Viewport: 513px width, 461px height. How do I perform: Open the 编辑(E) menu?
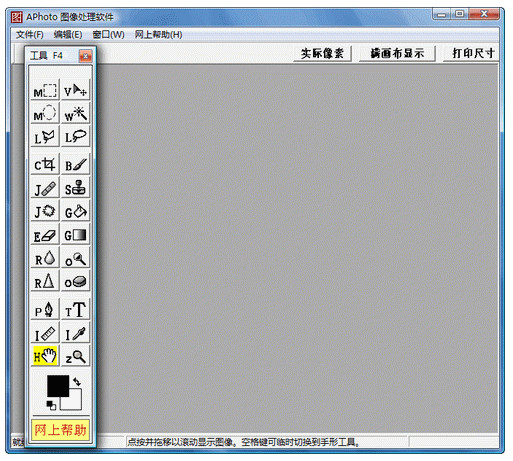(x=68, y=35)
